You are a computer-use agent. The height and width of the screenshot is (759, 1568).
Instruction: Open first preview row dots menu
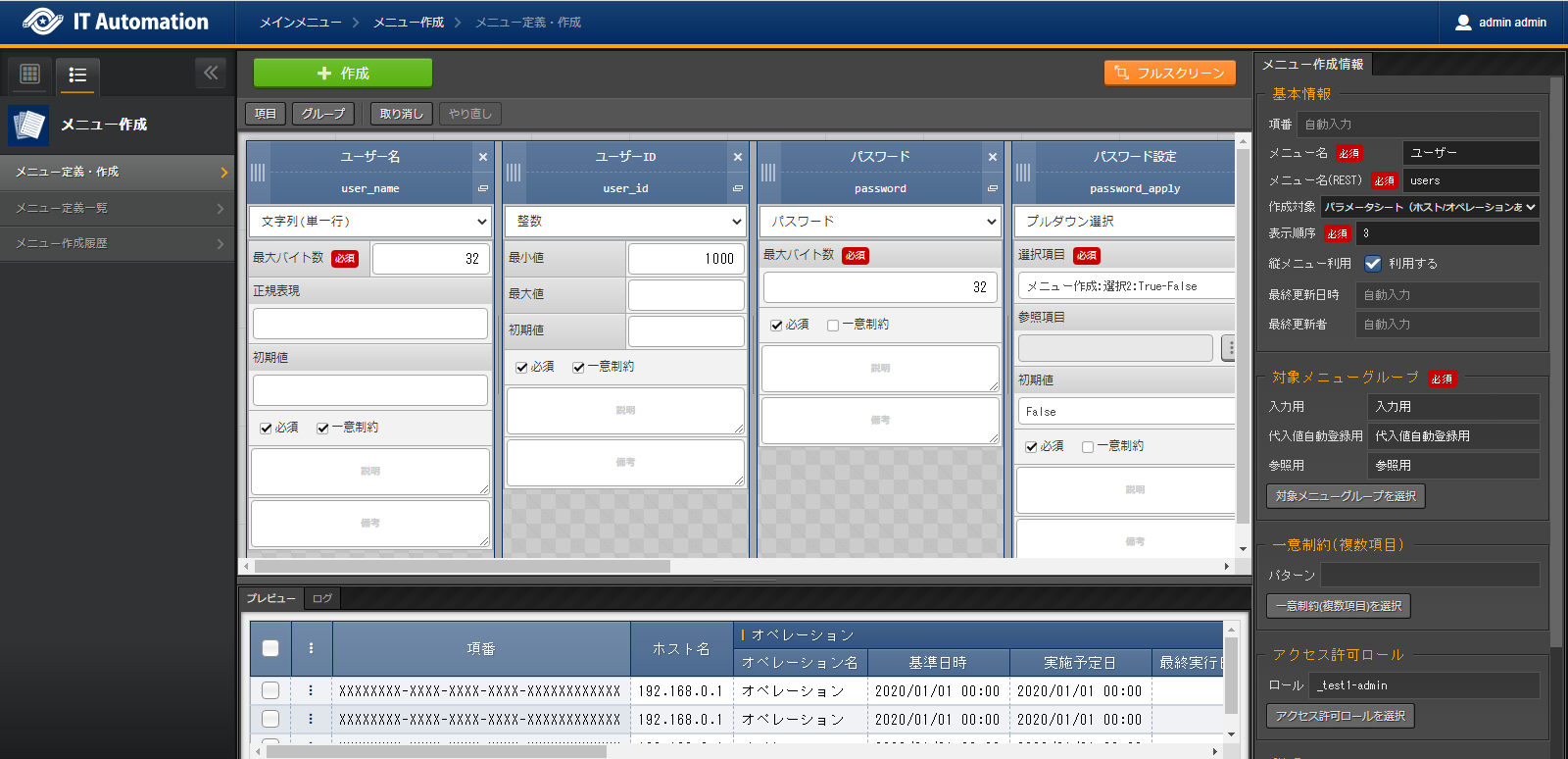[311, 690]
